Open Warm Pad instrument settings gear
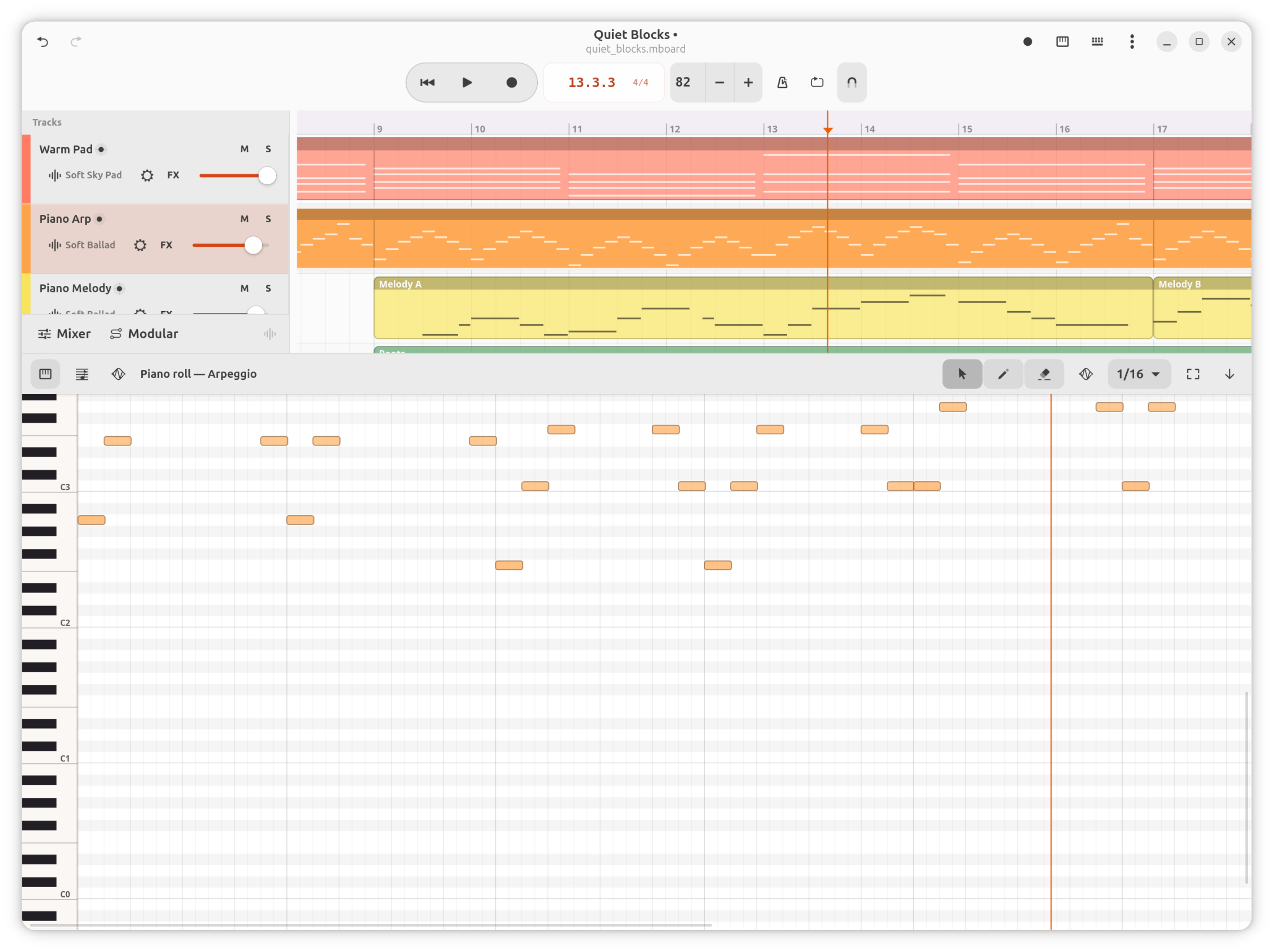The width and height of the screenshot is (1273, 952). pos(147,175)
